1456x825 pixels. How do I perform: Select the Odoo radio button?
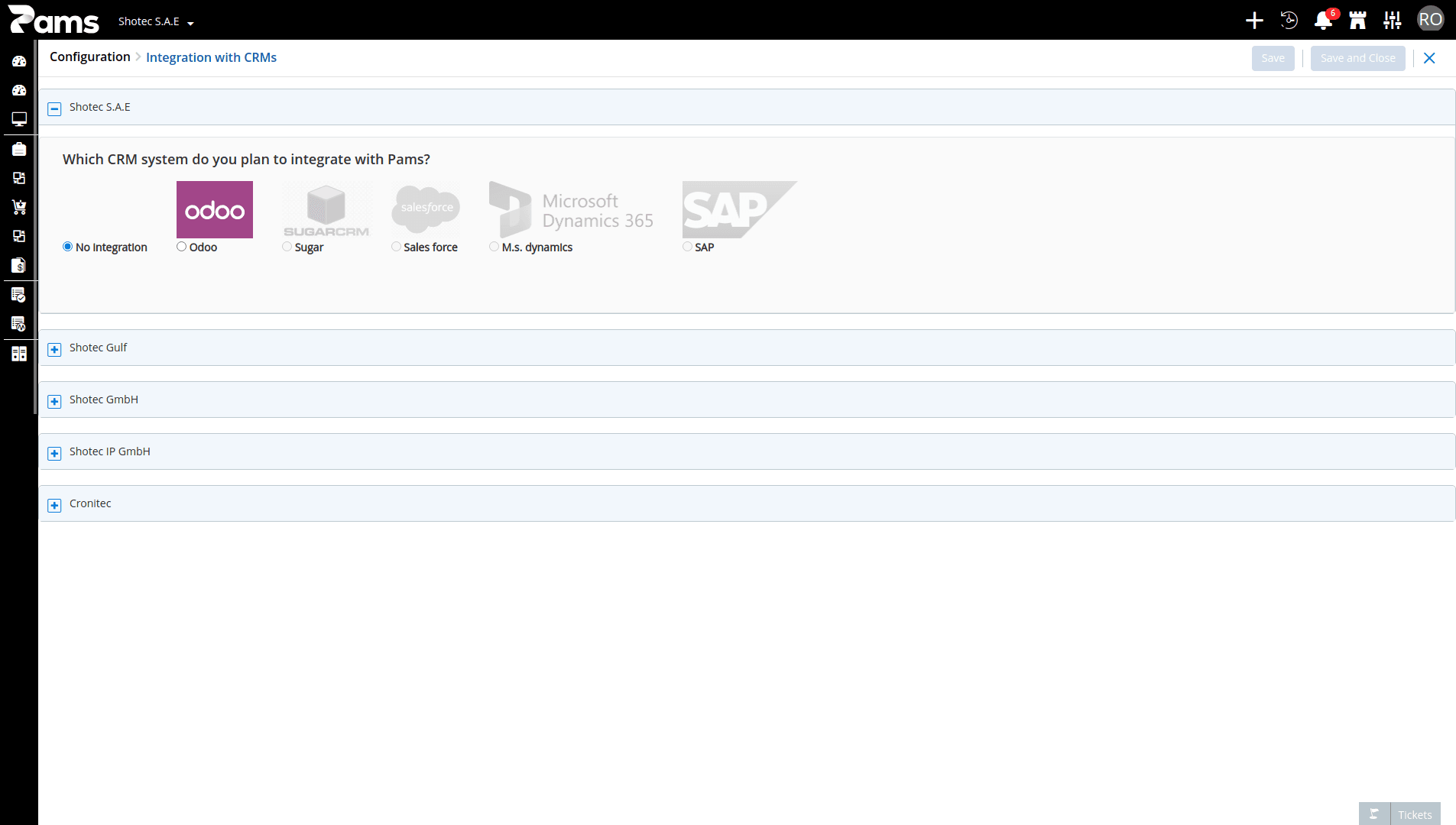pyautogui.click(x=181, y=247)
